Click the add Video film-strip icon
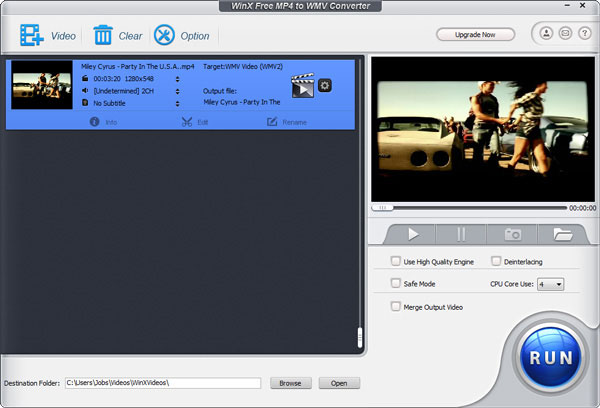 (x=32, y=35)
